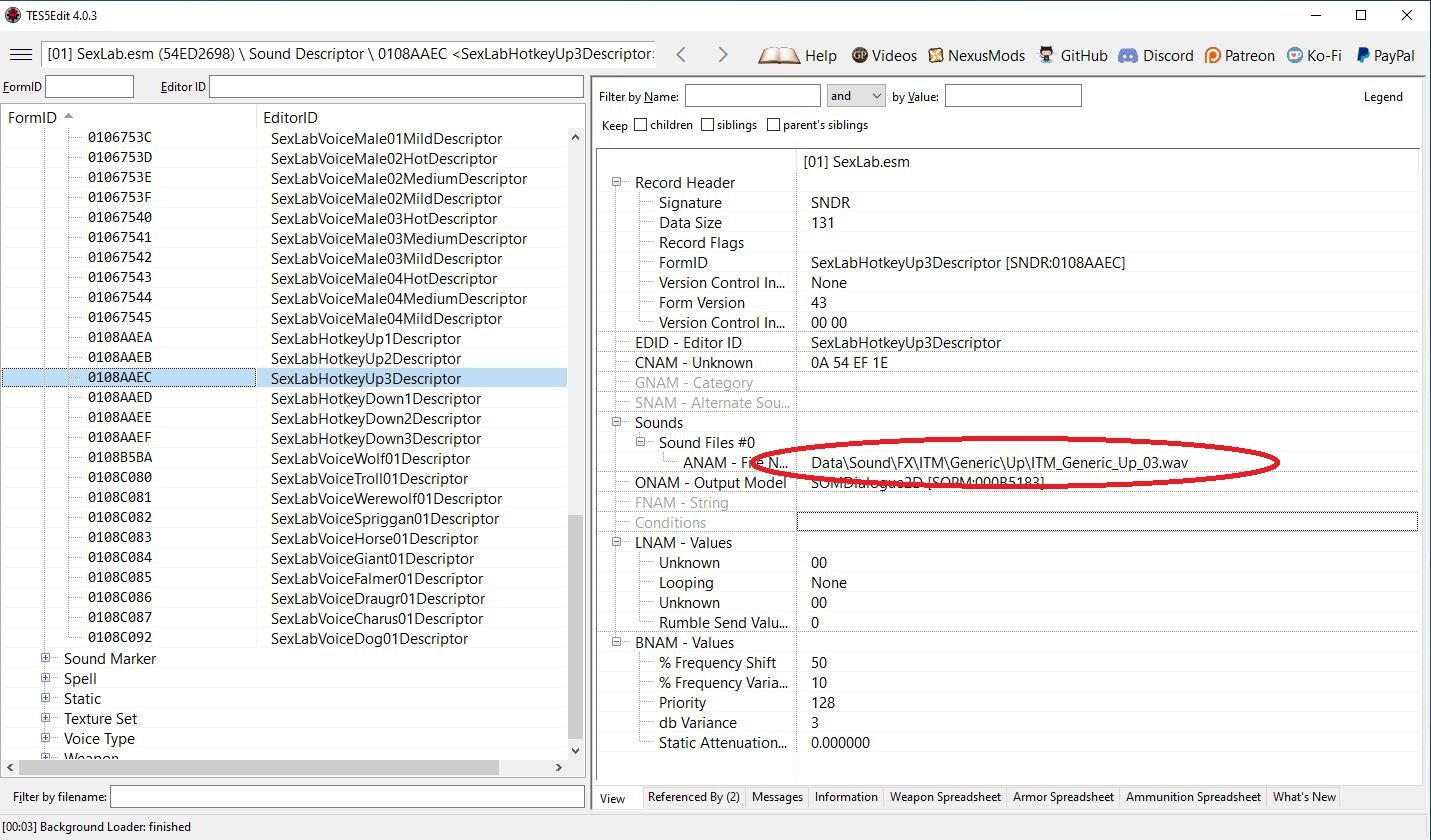Image resolution: width=1431 pixels, height=840 pixels.
Task: Expand the Spell tree node
Action: (45, 678)
